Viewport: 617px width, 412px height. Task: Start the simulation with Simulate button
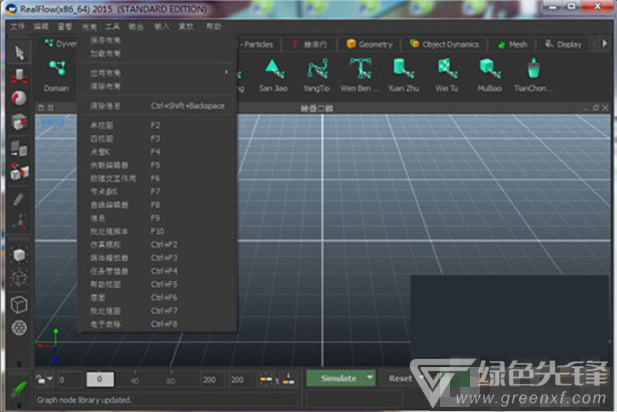pos(336,378)
